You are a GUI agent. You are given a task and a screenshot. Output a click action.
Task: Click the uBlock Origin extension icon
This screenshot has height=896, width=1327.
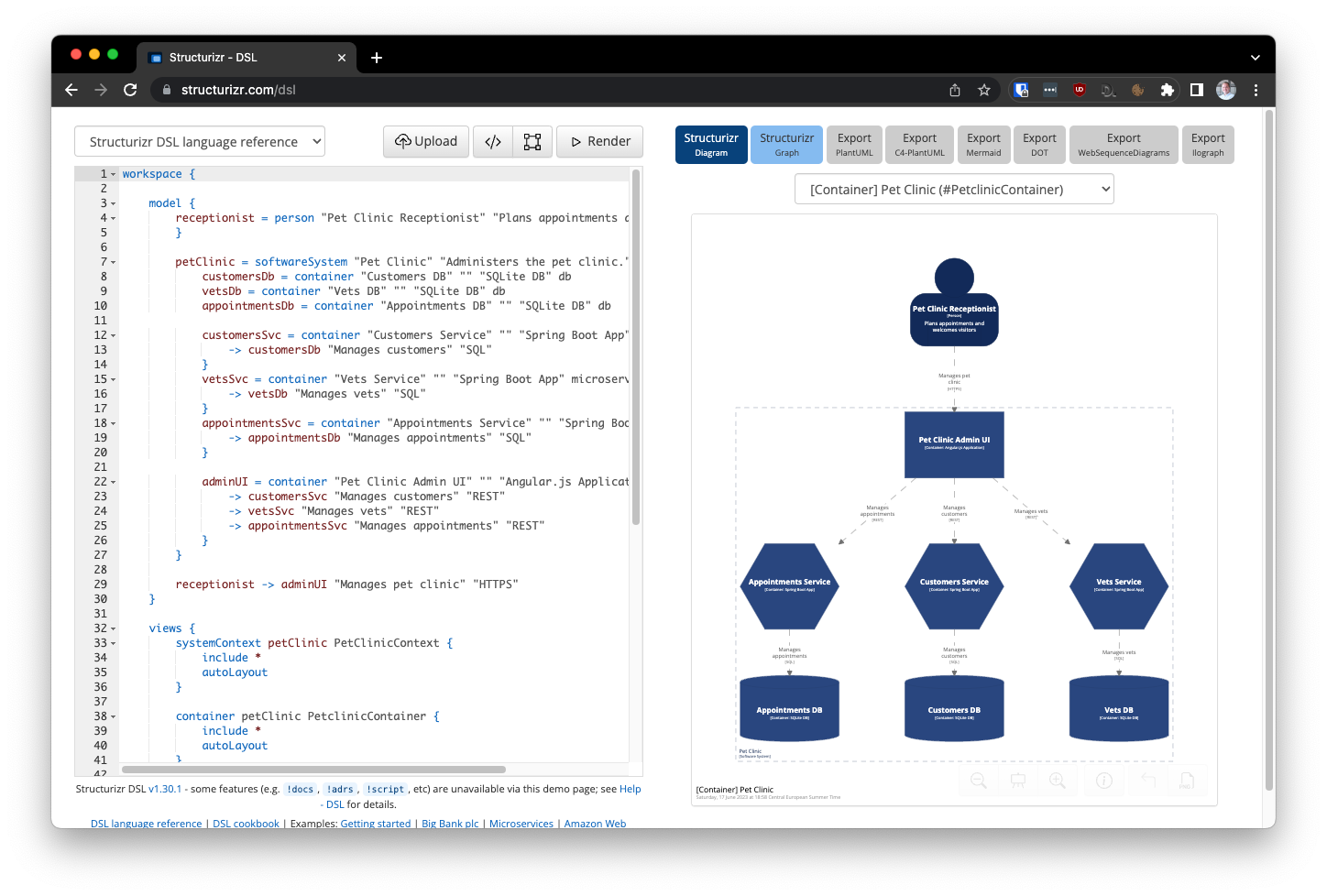(1080, 90)
